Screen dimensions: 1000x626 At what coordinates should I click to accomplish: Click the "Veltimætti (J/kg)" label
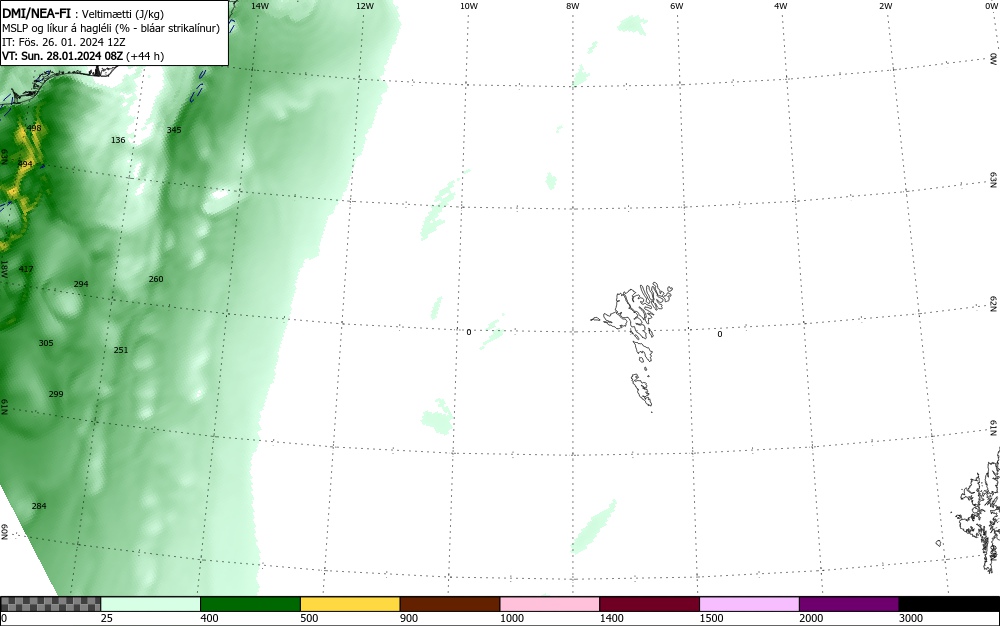pos(123,14)
